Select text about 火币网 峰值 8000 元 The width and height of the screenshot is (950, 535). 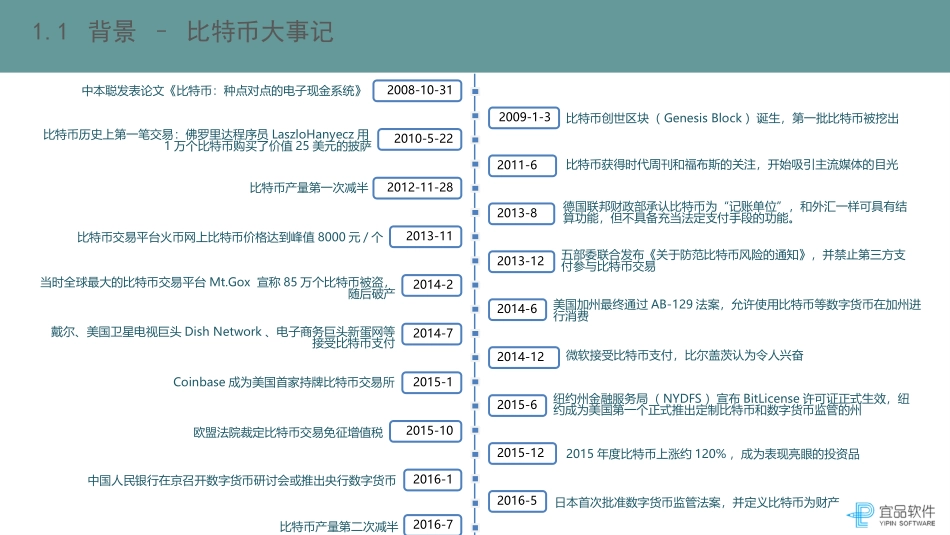pyautogui.click(x=230, y=237)
